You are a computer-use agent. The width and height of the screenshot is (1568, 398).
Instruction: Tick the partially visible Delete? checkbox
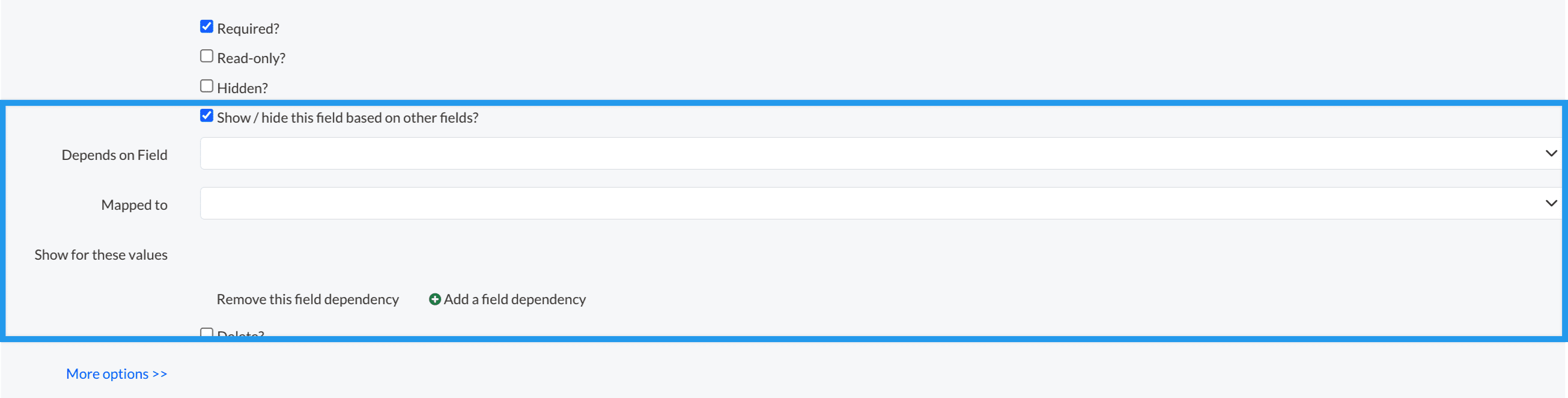tap(207, 332)
